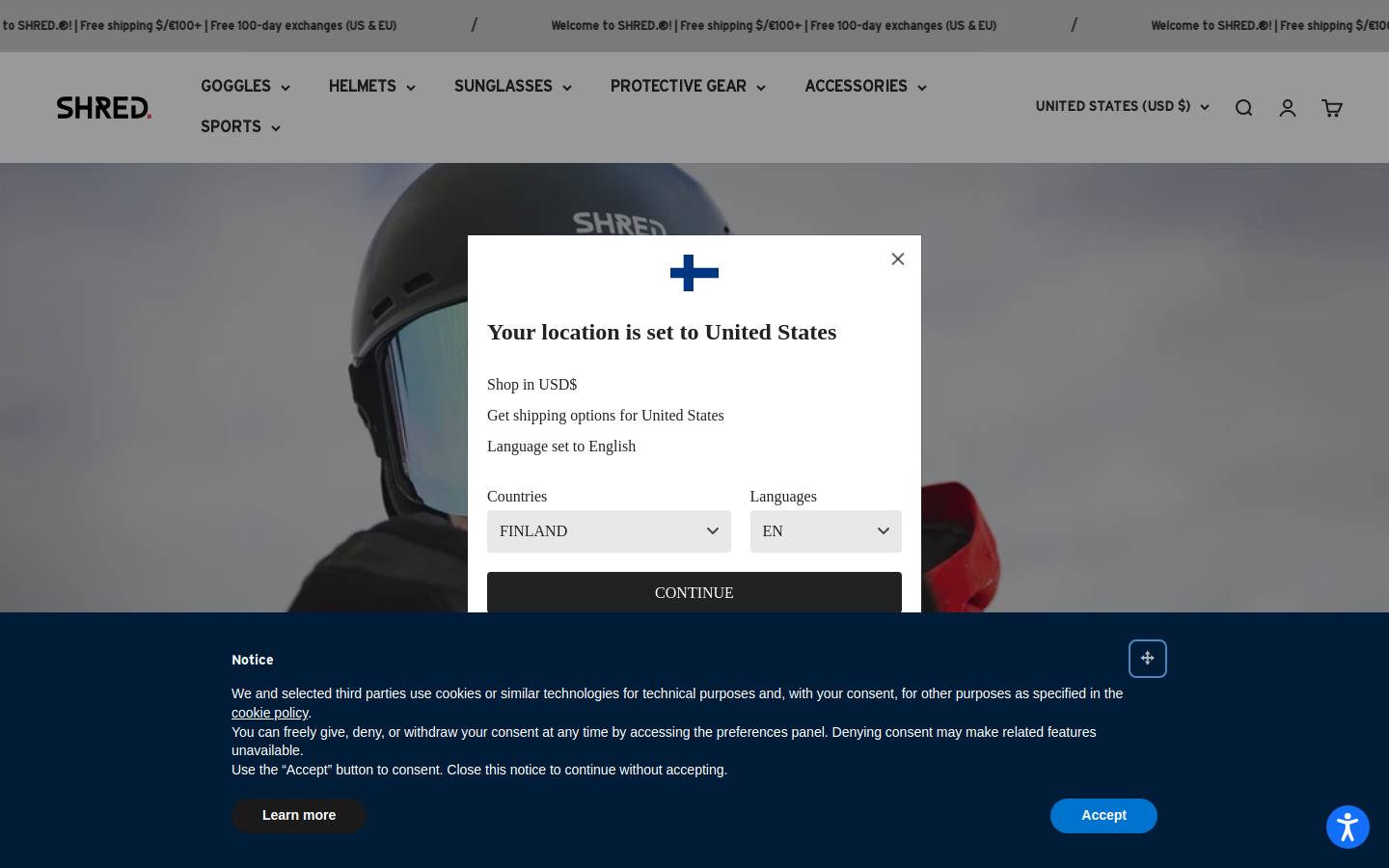Image resolution: width=1389 pixels, height=868 pixels.
Task: Open United States (USD $) currency selector
Action: (1122, 107)
